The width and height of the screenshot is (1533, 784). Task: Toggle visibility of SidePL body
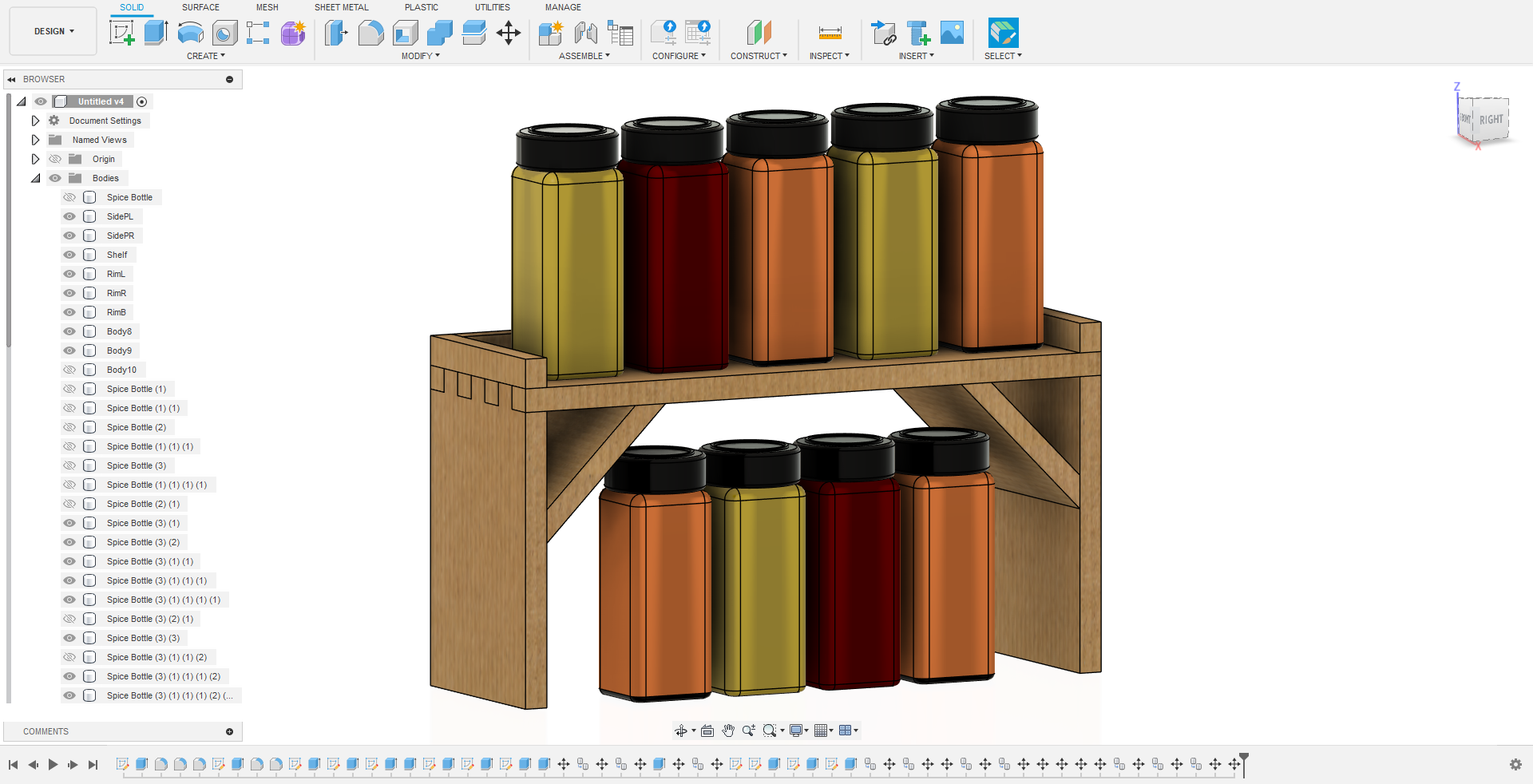(x=69, y=216)
